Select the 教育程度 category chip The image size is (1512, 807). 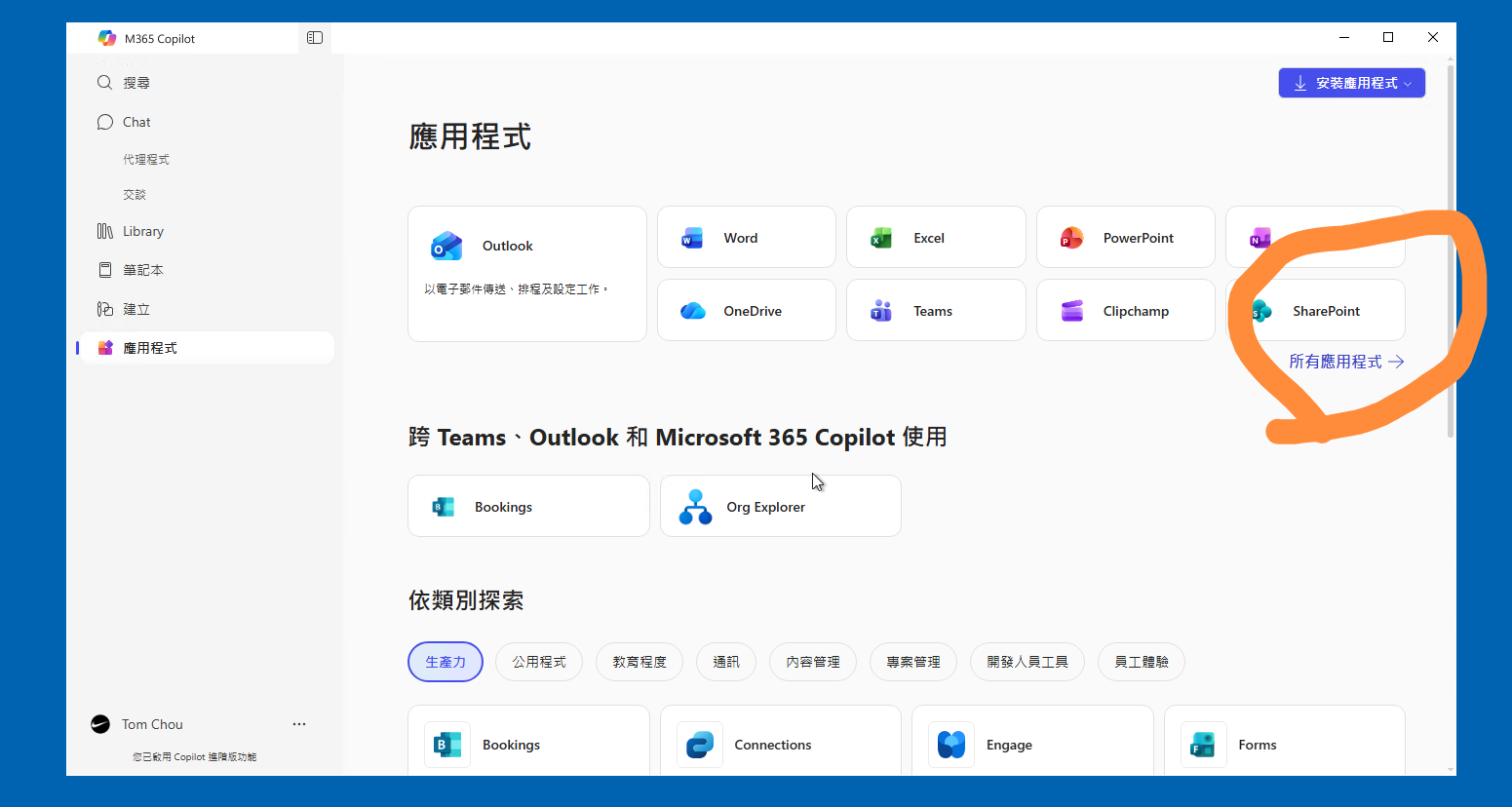(x=640, y=662)
